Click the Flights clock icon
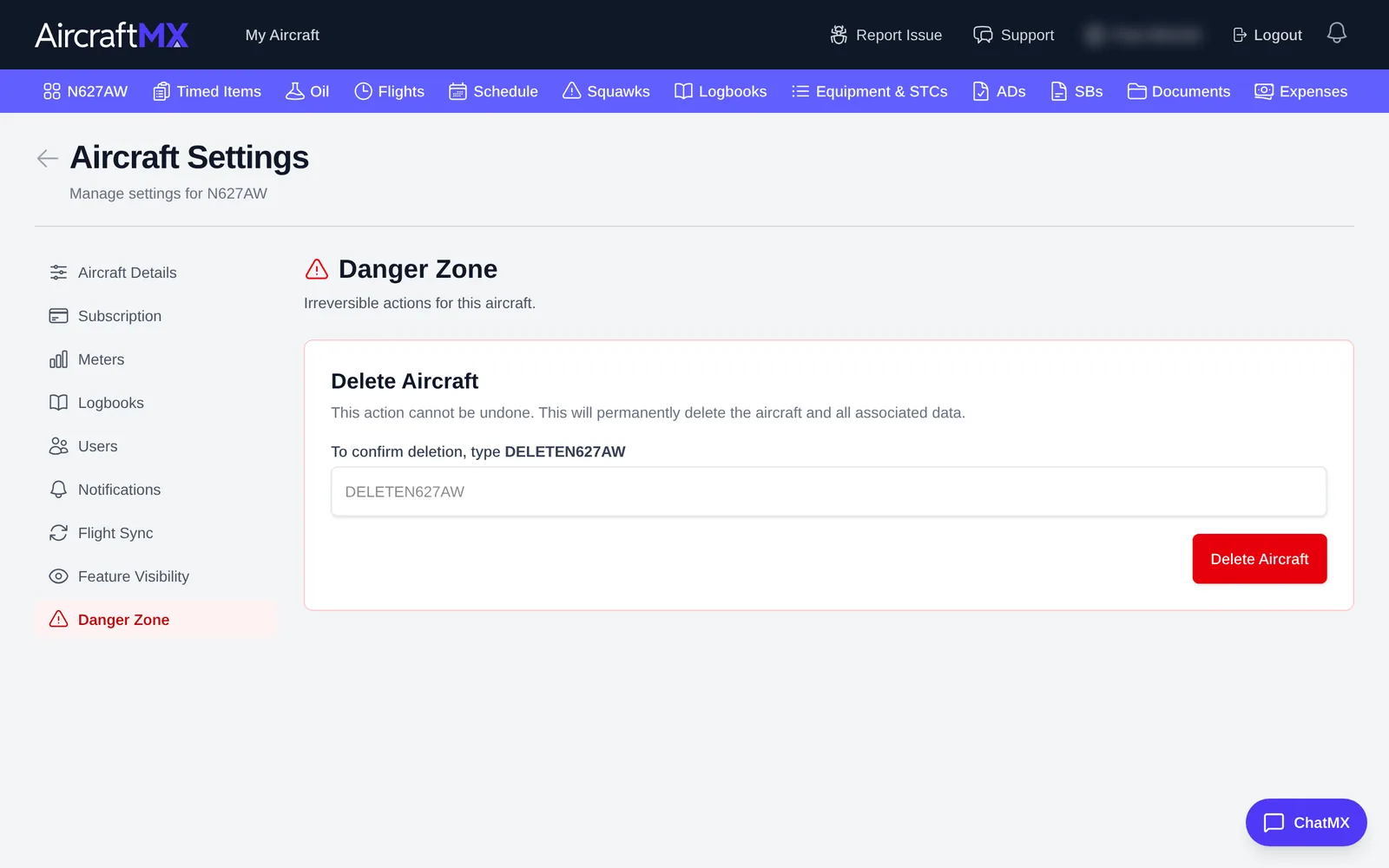Screen dimensions: 1389x868 coord(363,91)
